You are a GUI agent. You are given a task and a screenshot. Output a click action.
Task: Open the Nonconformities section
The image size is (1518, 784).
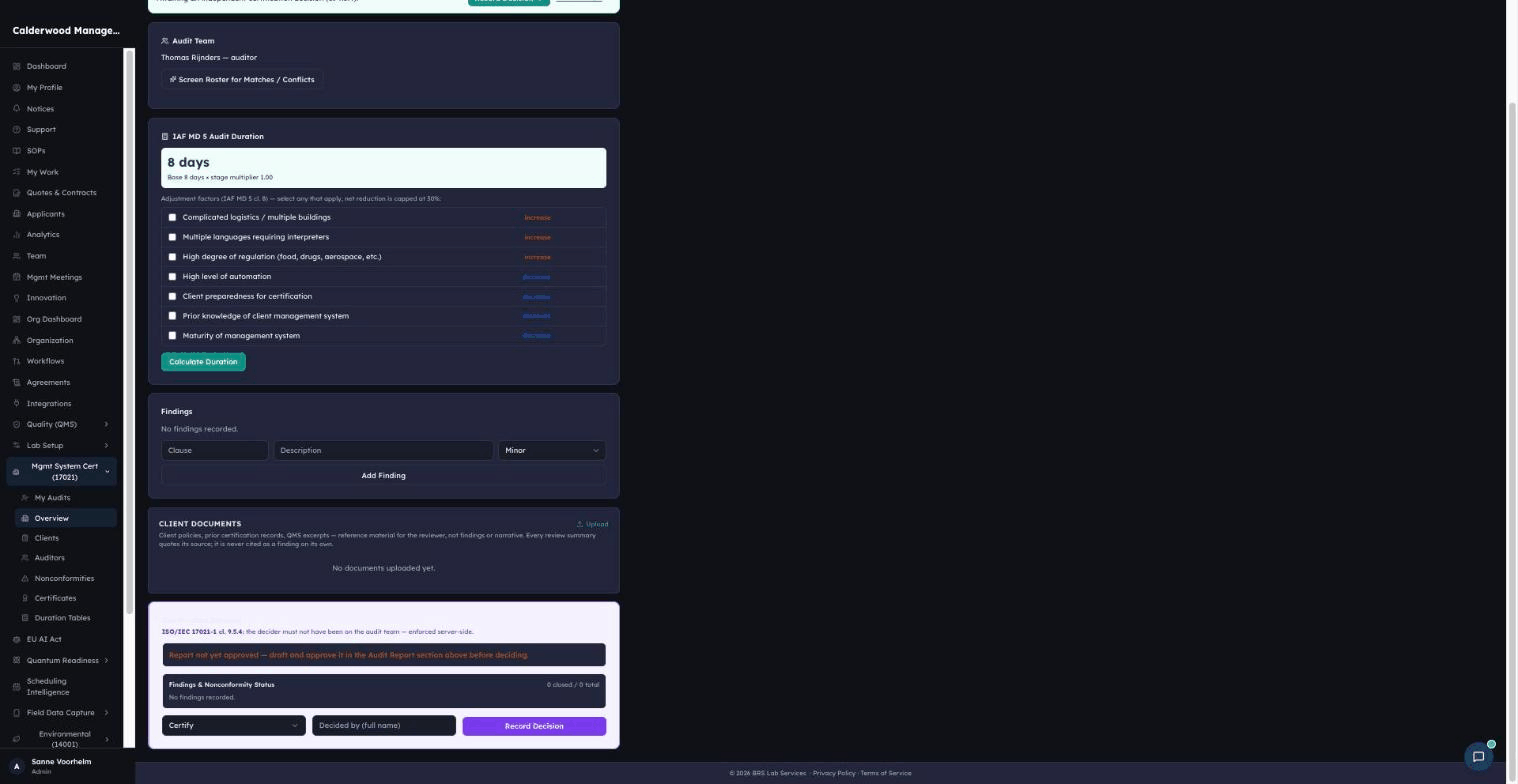tap(65, 578)
